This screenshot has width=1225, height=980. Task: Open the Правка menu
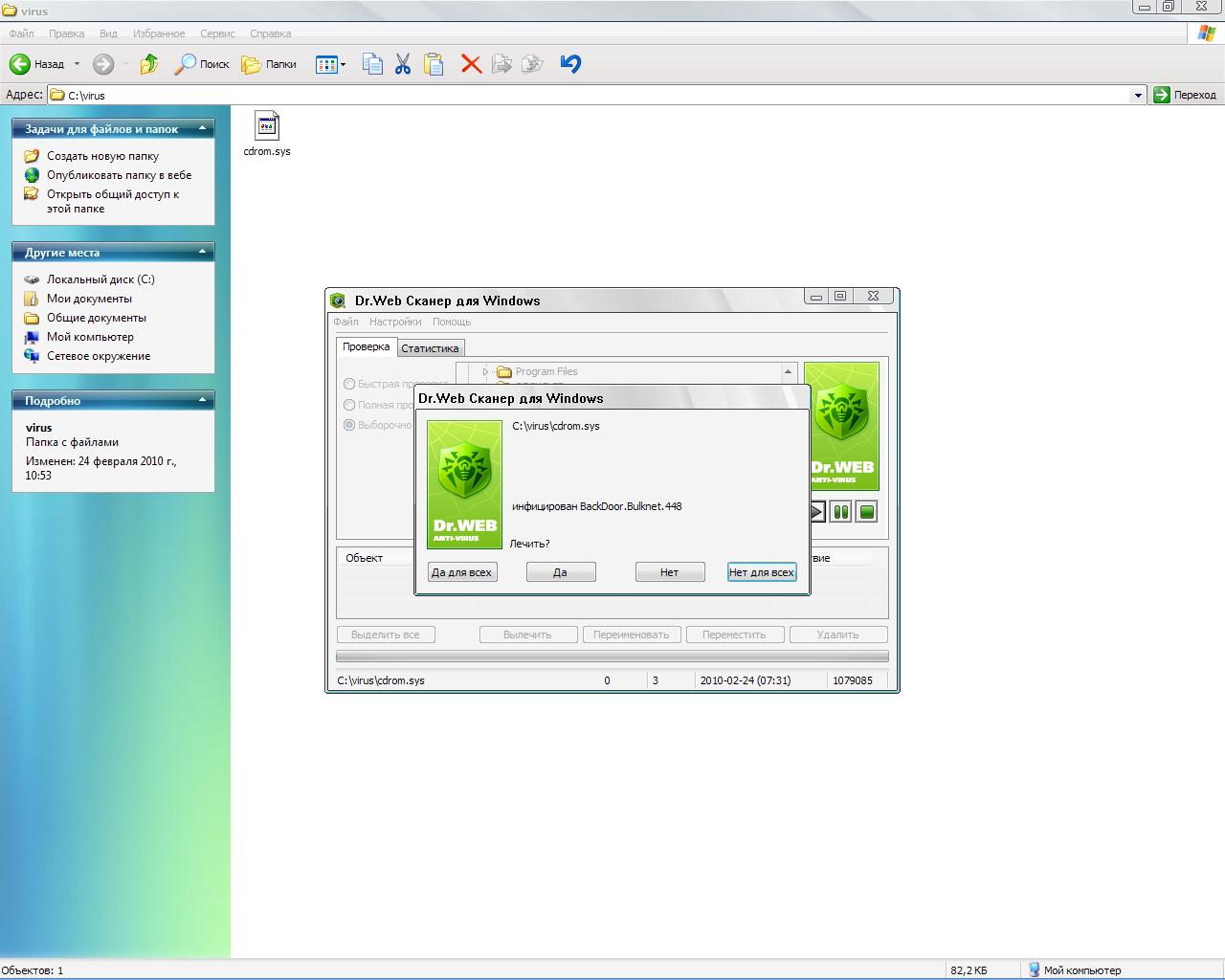pos(66,33)
